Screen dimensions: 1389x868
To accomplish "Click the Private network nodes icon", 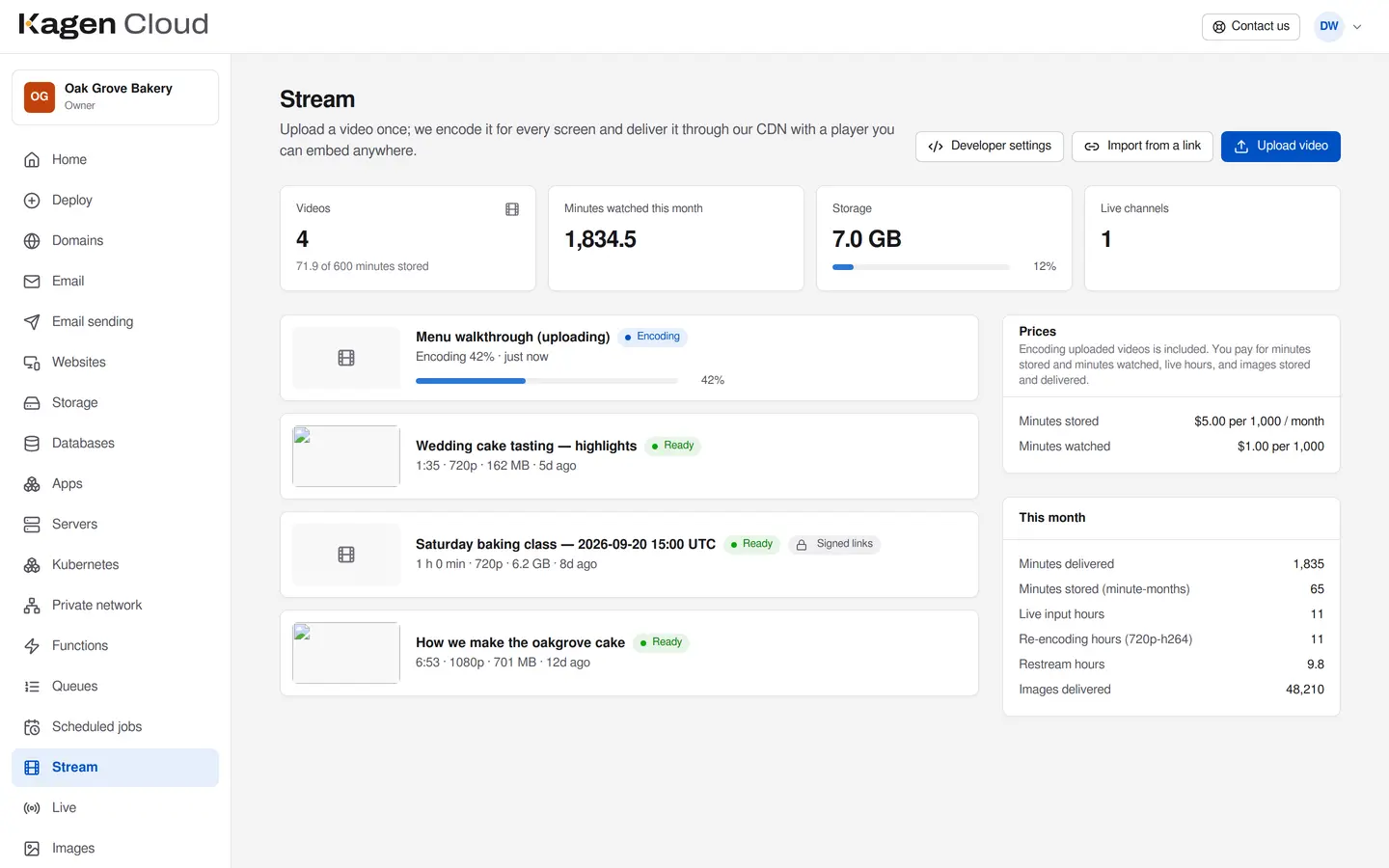I will [32, 606].
